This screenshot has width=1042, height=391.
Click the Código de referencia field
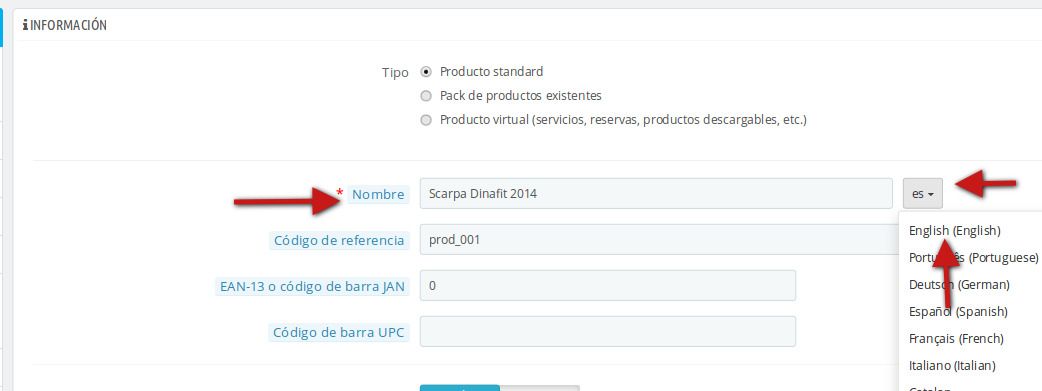[659, 239]
